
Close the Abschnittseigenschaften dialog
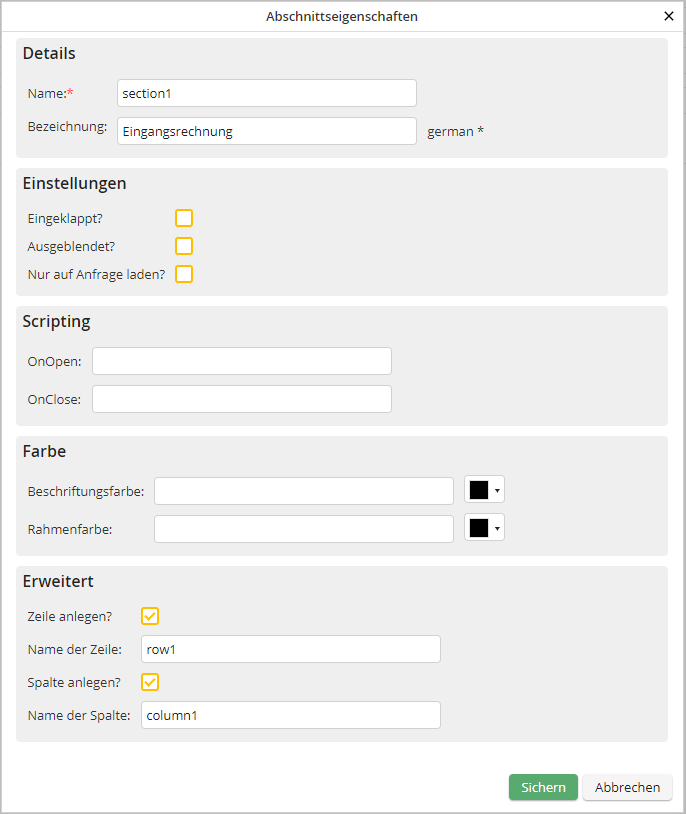[669, 16]
